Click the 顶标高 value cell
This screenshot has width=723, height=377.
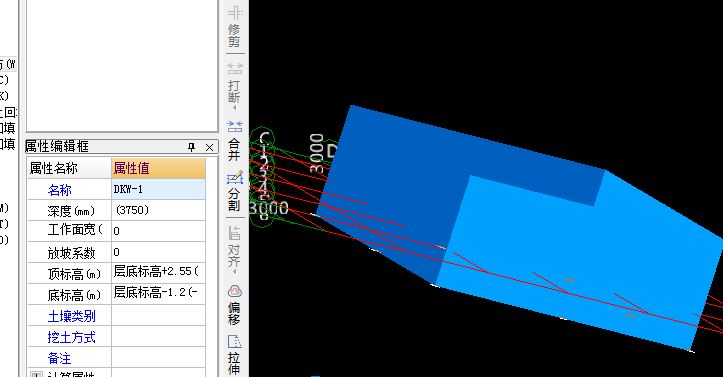tap(158, 273)
